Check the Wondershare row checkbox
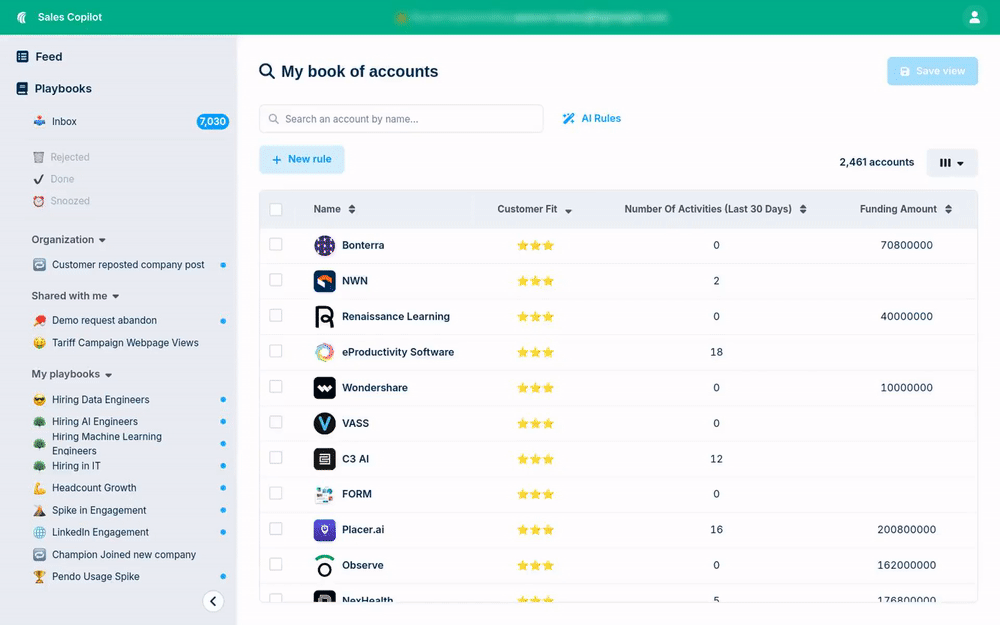Image resolution: width=1000 pixels, height=625 pixels. point(276,386)
